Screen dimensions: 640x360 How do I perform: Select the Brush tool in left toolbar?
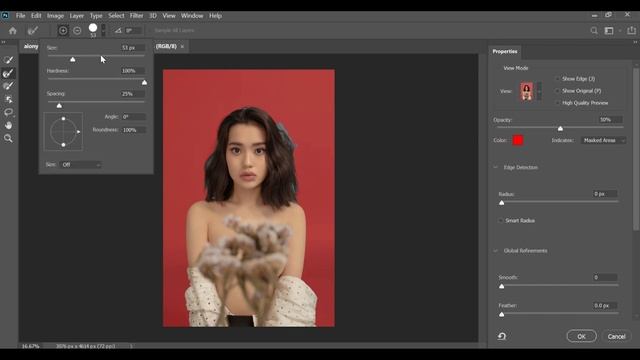coord(8,86)
